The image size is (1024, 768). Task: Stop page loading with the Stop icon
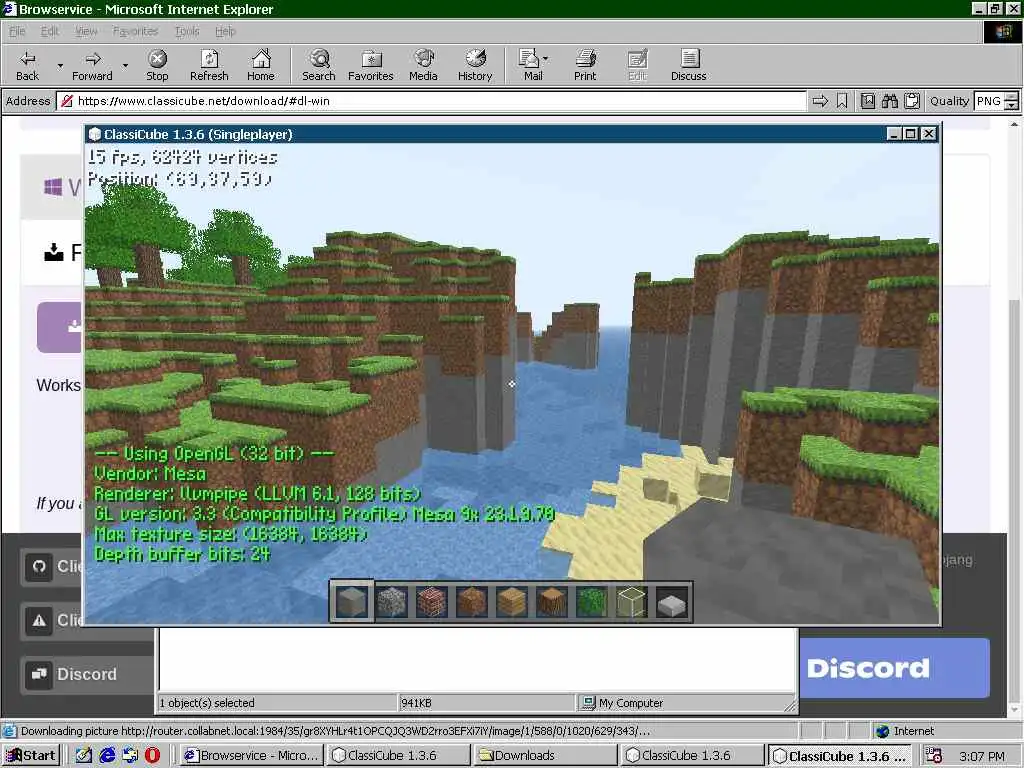pyautogui.click(x=157, y=59)
